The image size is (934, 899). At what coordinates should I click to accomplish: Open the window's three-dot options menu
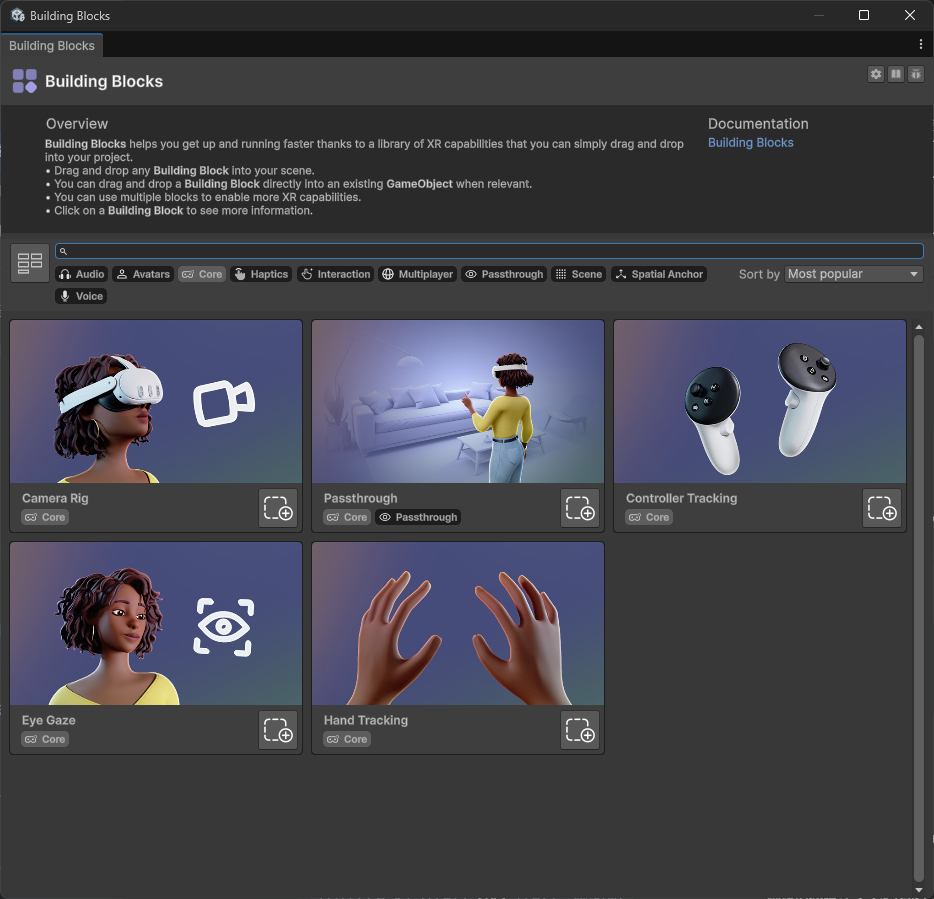[921, 44]
